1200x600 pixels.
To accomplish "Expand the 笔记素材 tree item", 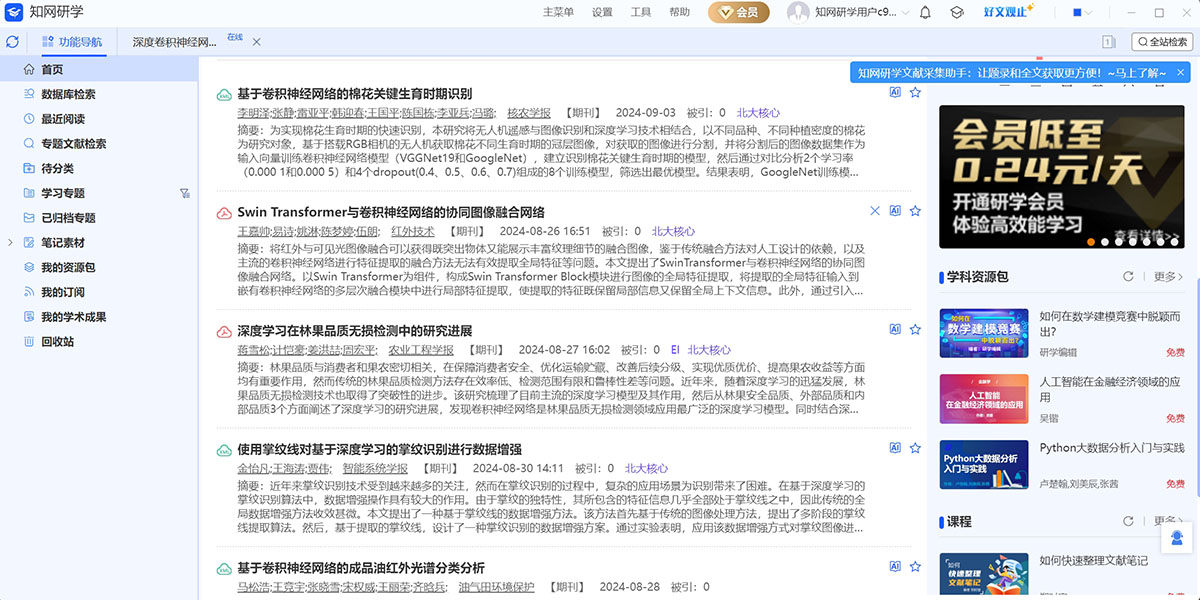I will point(10,243).
